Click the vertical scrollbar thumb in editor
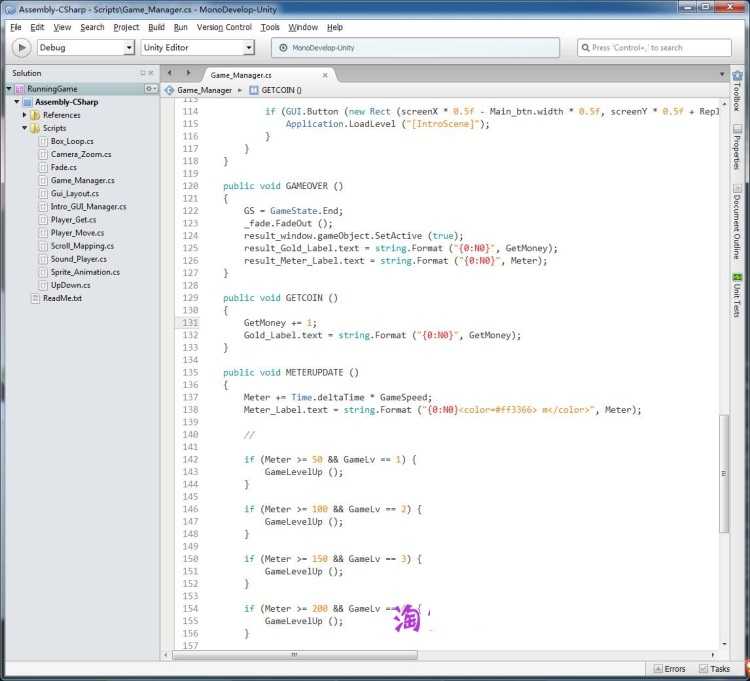750x681 pixels. click(x=724, y=473)
